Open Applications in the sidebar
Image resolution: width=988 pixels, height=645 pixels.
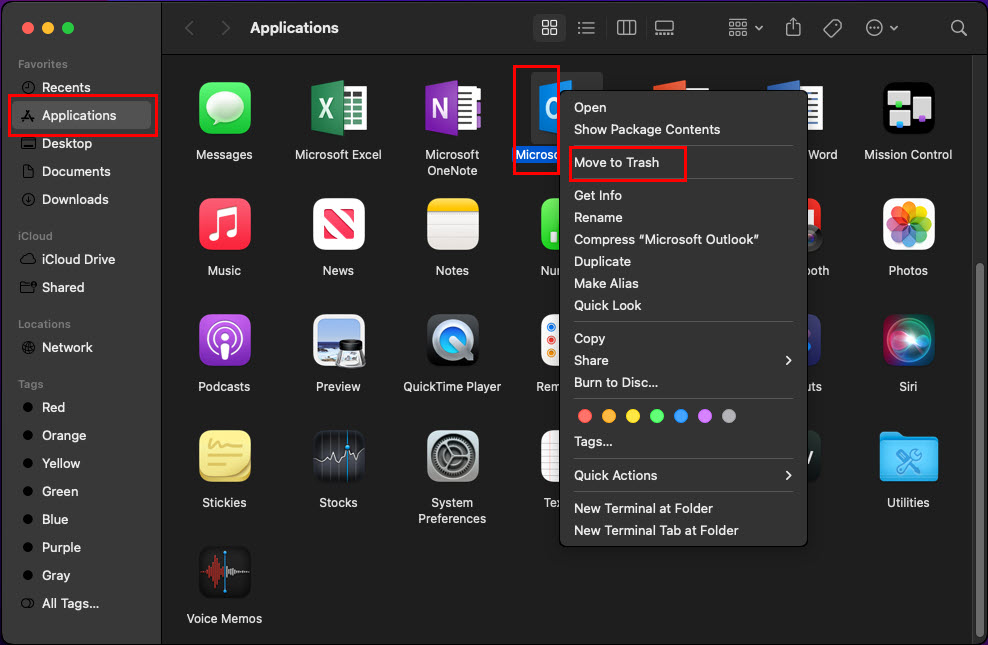pos(81,115)
